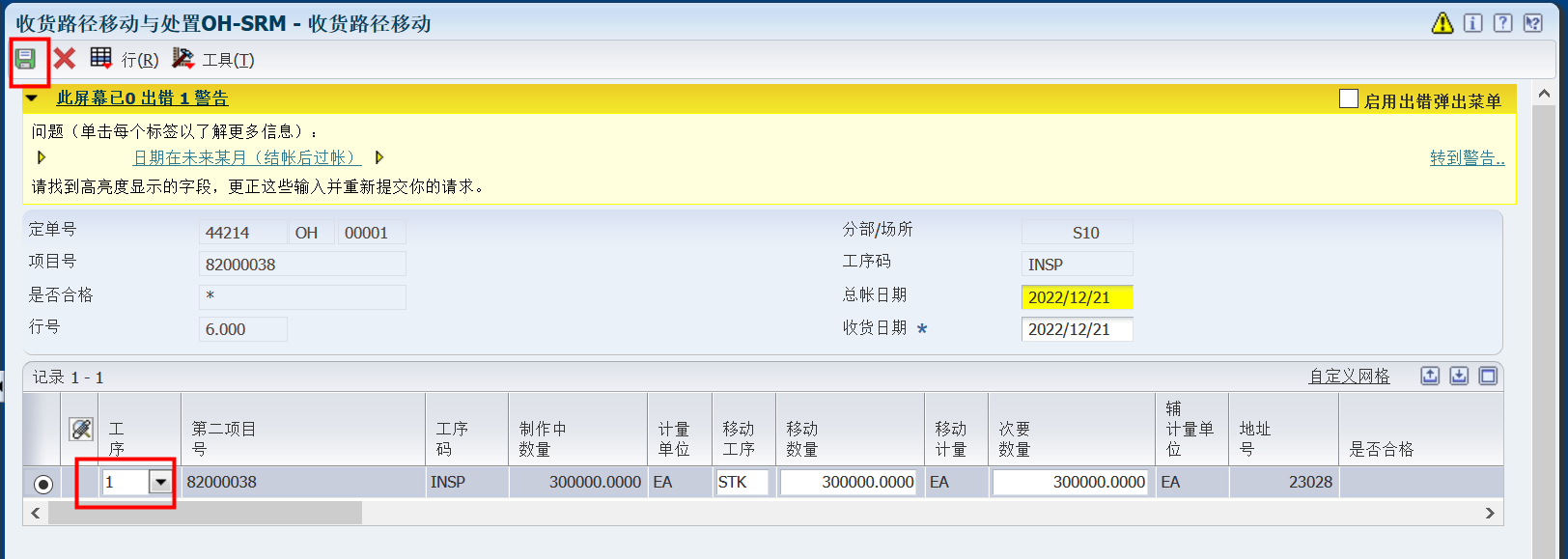Click the order number field 44214
Image resolution: width=1568 pixels, height=559 pixels.
coord(242,233)
